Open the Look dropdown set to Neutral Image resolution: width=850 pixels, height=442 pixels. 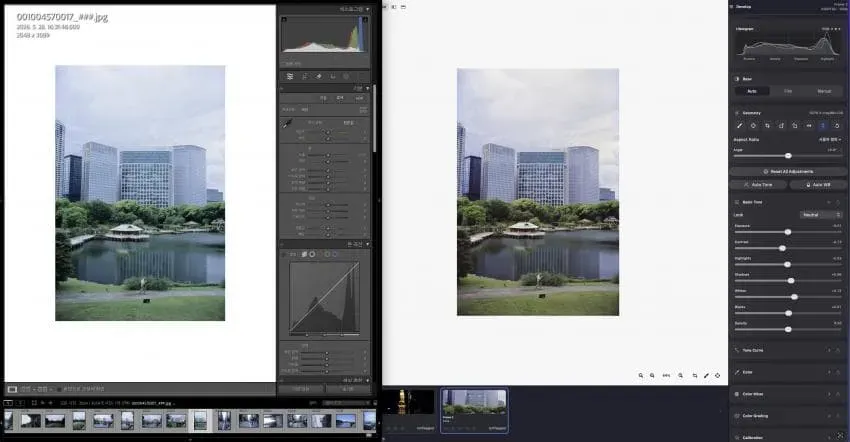[x=821, y=215]
